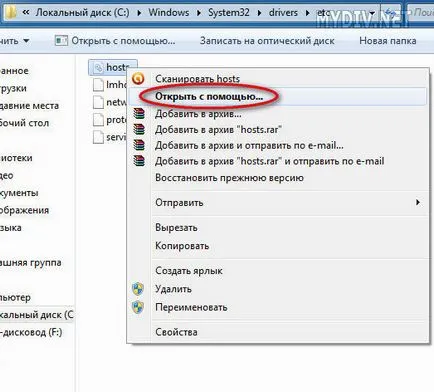Screen dimensions: 434x392
Task: Open Свойства from the context menu
Action: tap(277, 332)
